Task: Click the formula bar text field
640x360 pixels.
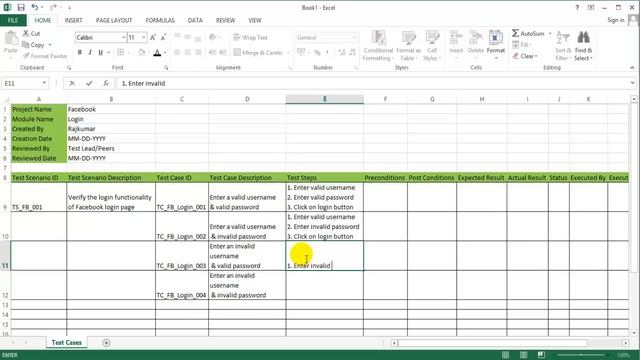Action: point(373,83)
